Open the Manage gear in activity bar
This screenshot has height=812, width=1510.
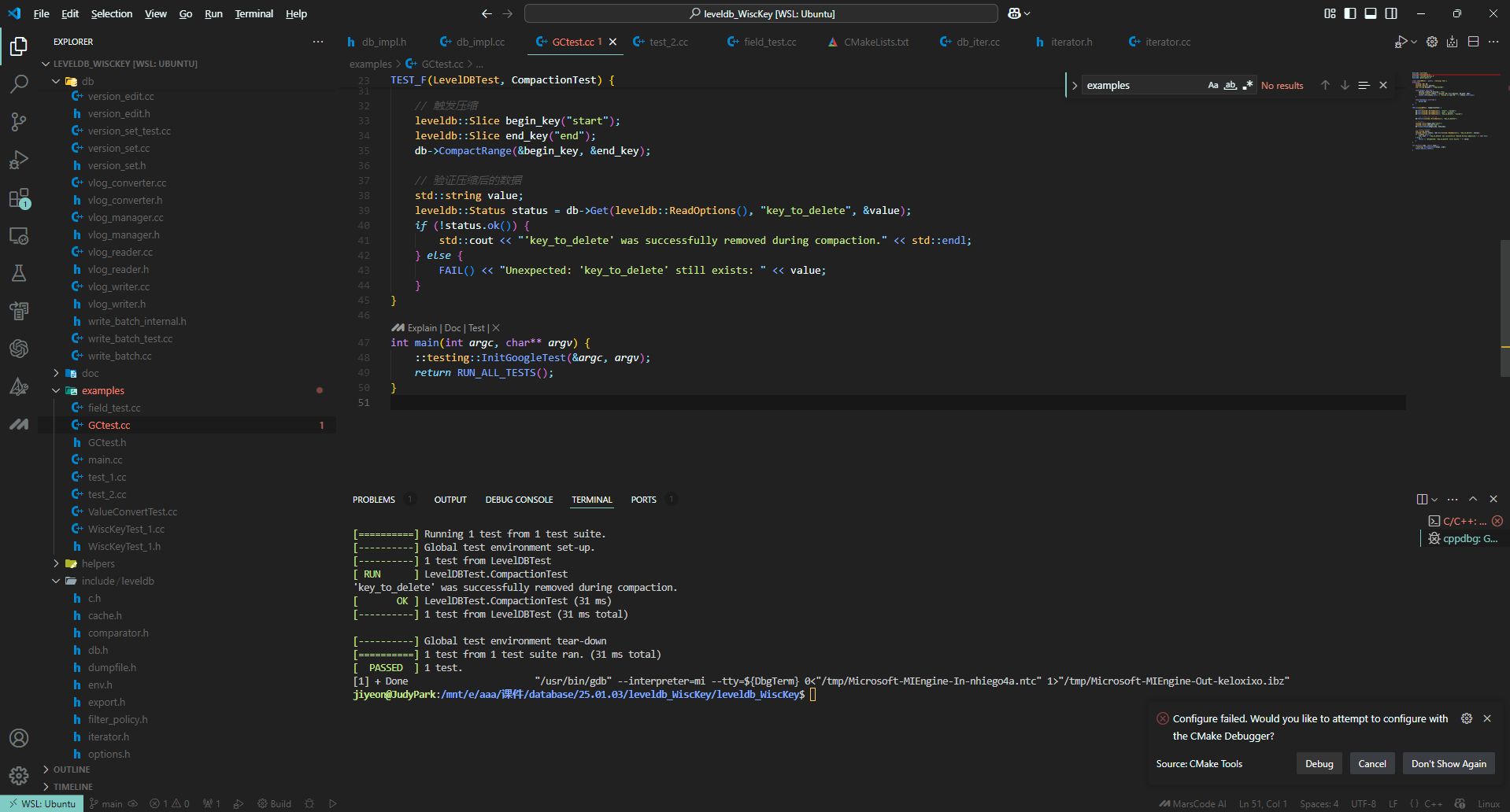19,776
